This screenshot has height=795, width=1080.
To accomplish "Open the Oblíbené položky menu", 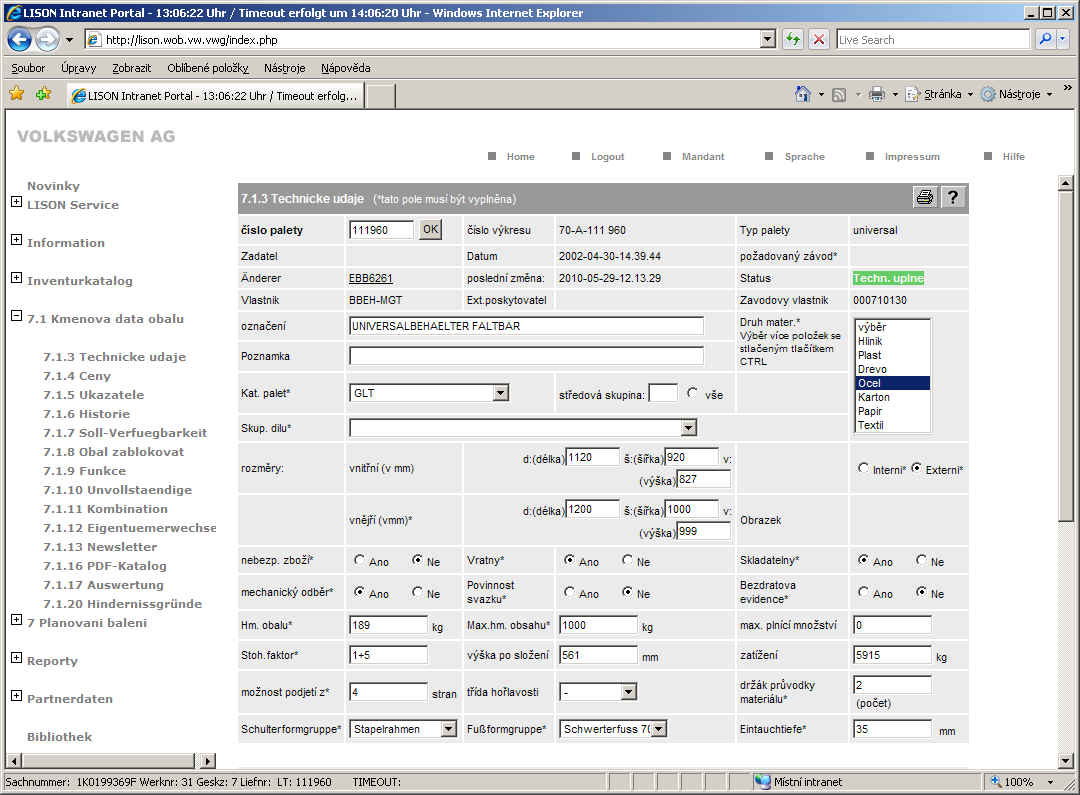I will [208, 68].
